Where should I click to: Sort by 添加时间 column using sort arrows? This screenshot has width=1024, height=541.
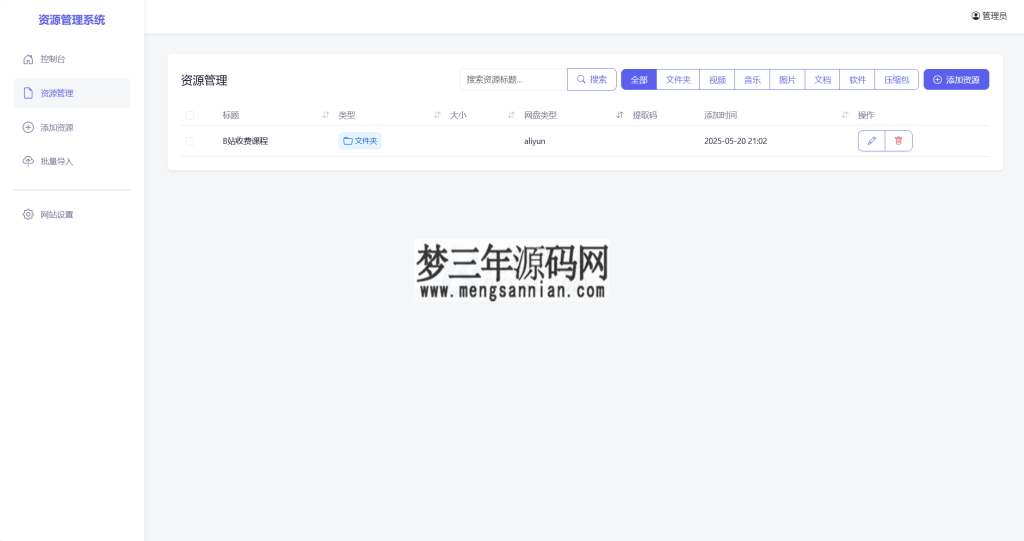coord(844,115)
